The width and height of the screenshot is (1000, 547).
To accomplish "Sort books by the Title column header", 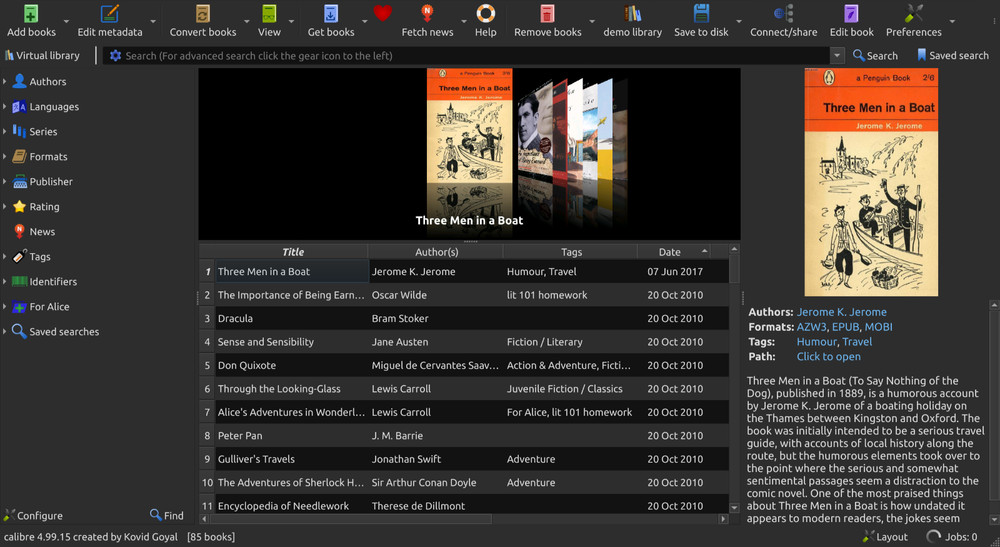I will click(293, 252).
